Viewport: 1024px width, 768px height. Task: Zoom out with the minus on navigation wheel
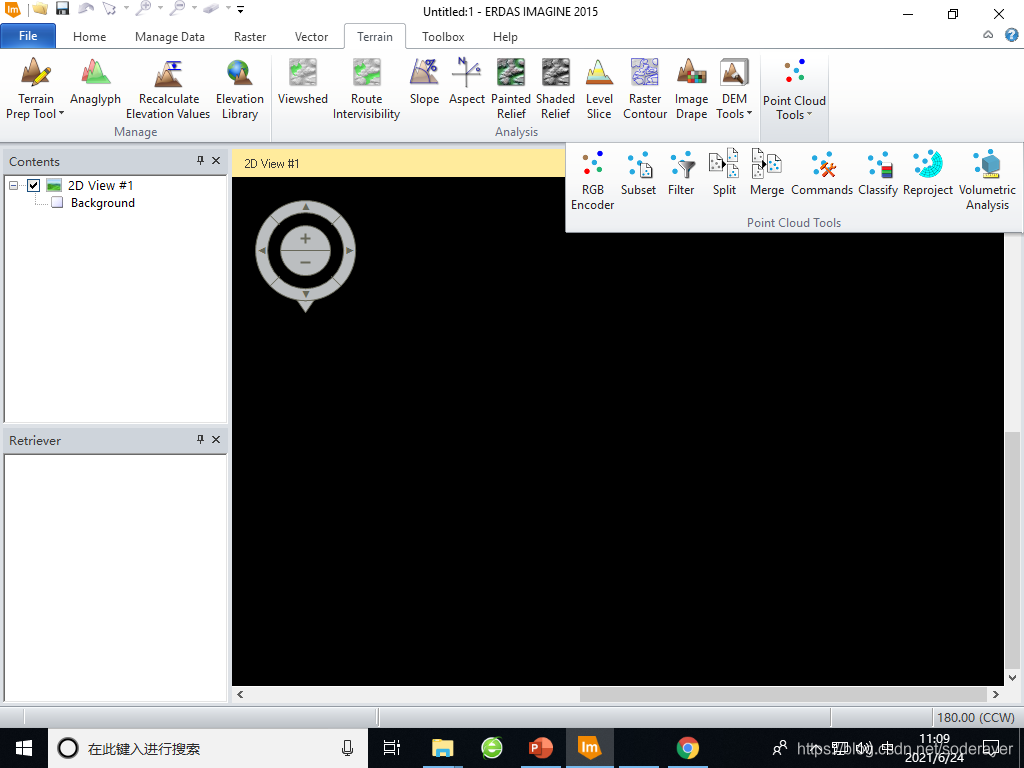305,263
